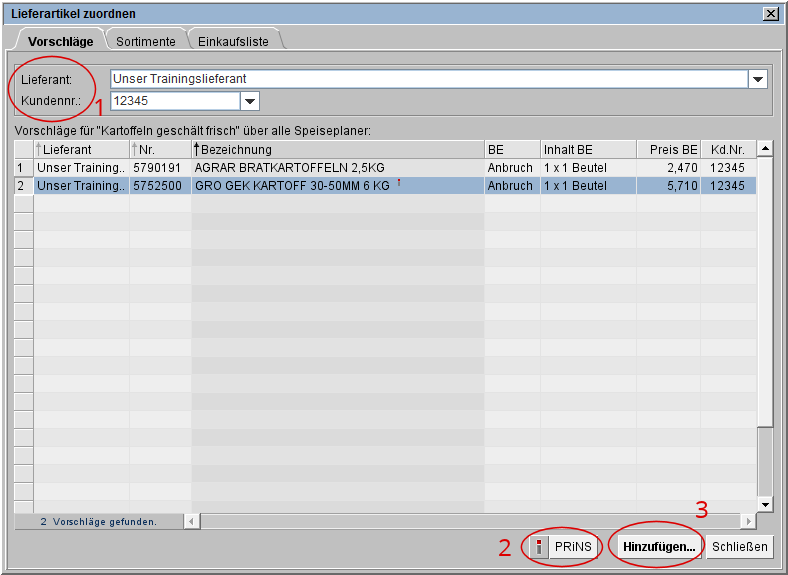
Task: Click the Kd.Nr. column header
Action: click(729, 150)
